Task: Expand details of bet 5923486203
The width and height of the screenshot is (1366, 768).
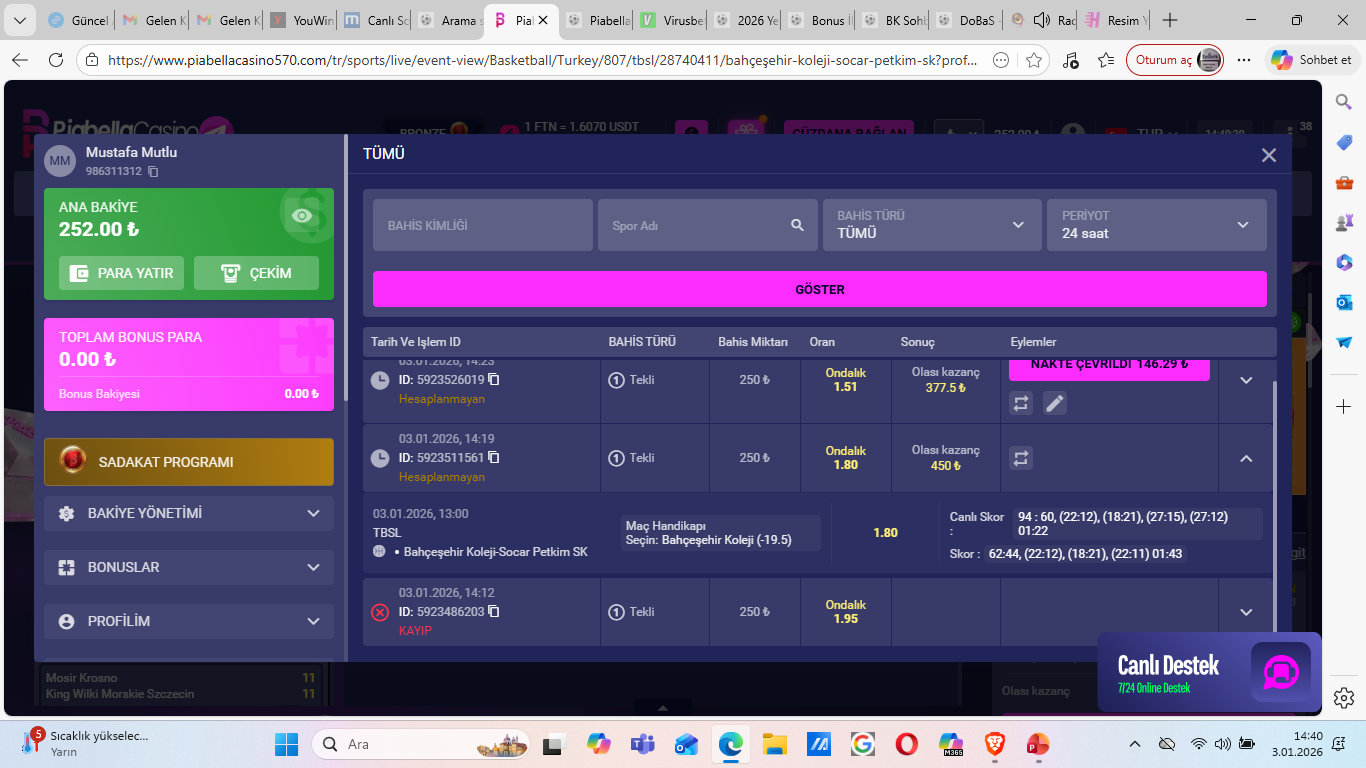Action: click(x=1246, y=612)
